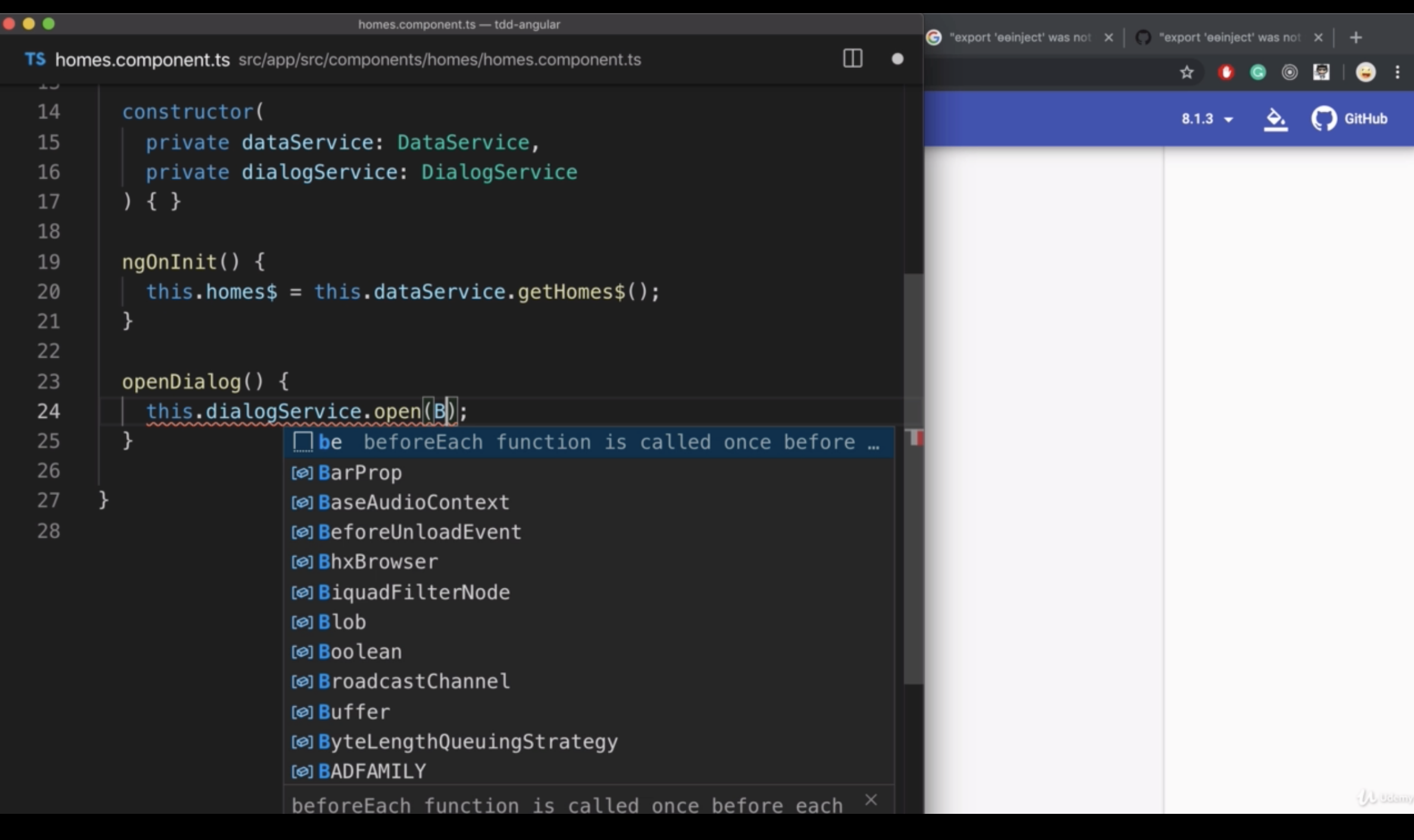This screenshot has height=840, width=1414.
Task: Open the theme picker paint bucket icon
Action: click(x=1275, y=119)
